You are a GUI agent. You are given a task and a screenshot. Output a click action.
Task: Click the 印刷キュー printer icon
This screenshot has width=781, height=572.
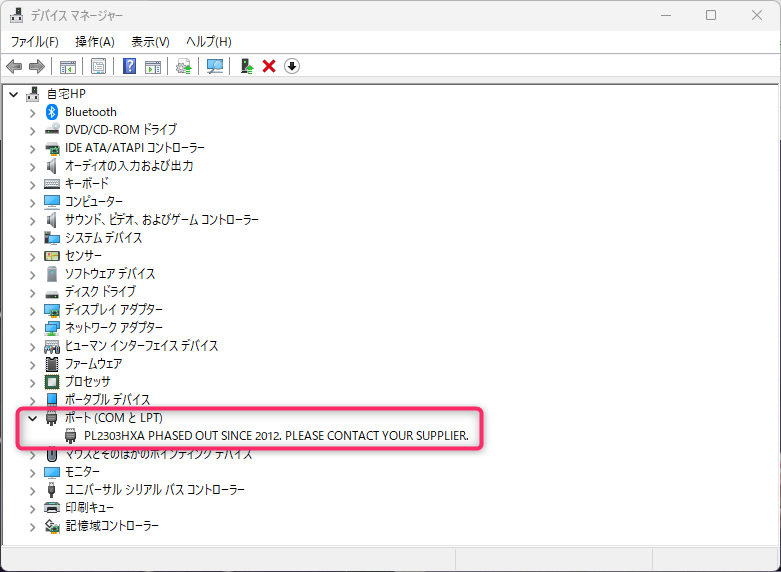coord(52,508)
